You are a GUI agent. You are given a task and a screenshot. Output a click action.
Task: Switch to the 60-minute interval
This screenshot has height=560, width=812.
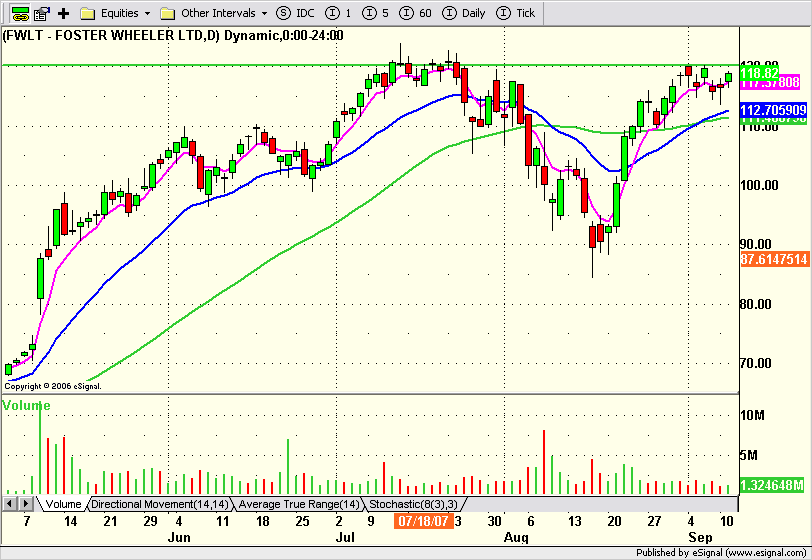tap(416, 13)
